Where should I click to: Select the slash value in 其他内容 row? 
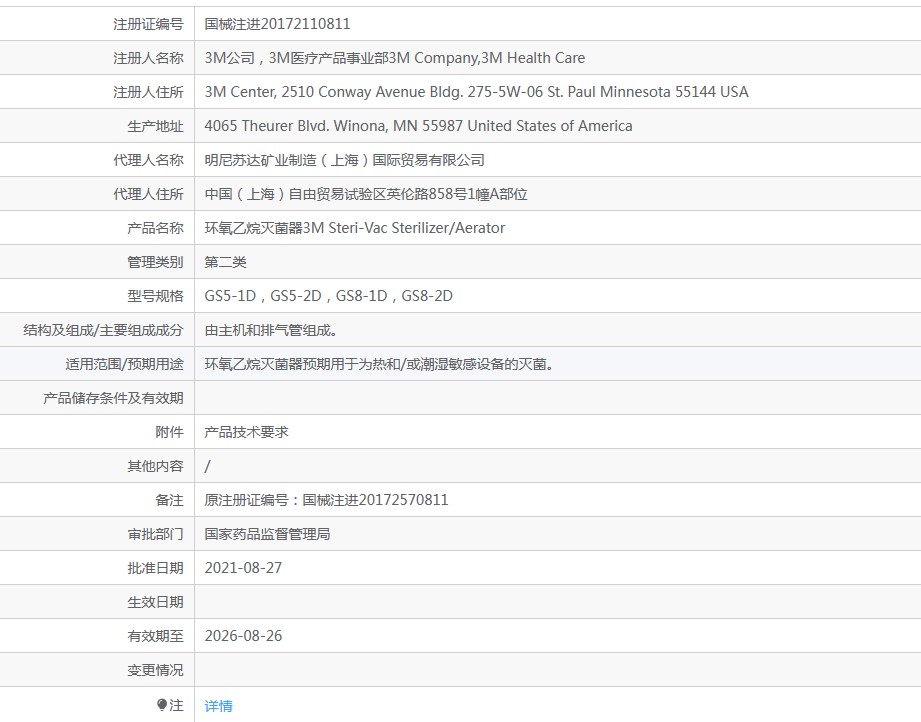[x=207, y=466]
